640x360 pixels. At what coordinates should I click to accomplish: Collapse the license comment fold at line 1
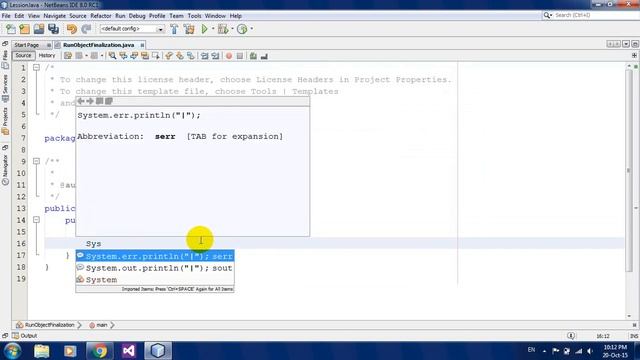pos(36,67)
